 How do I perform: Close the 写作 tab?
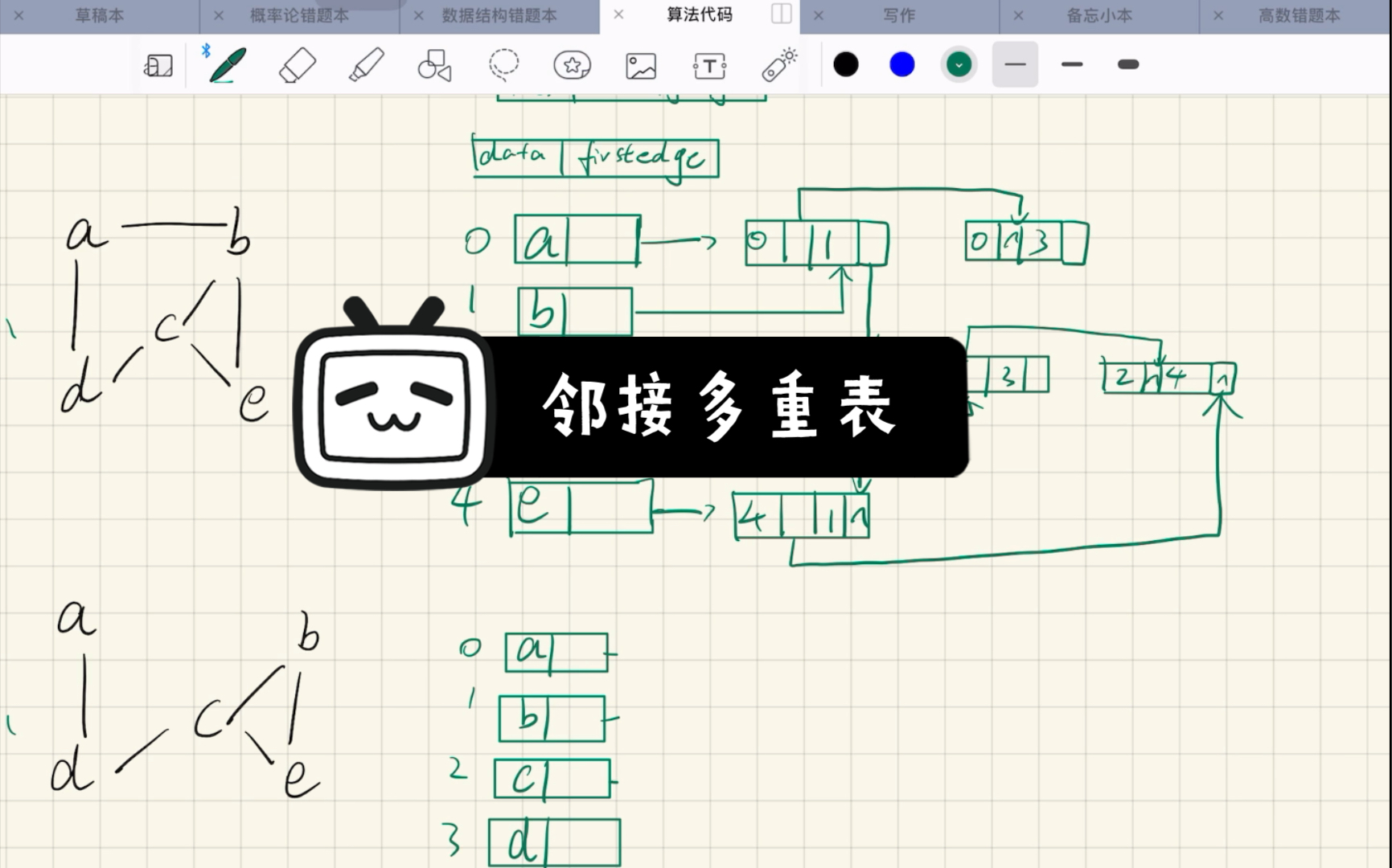click(x=818, y=15)
